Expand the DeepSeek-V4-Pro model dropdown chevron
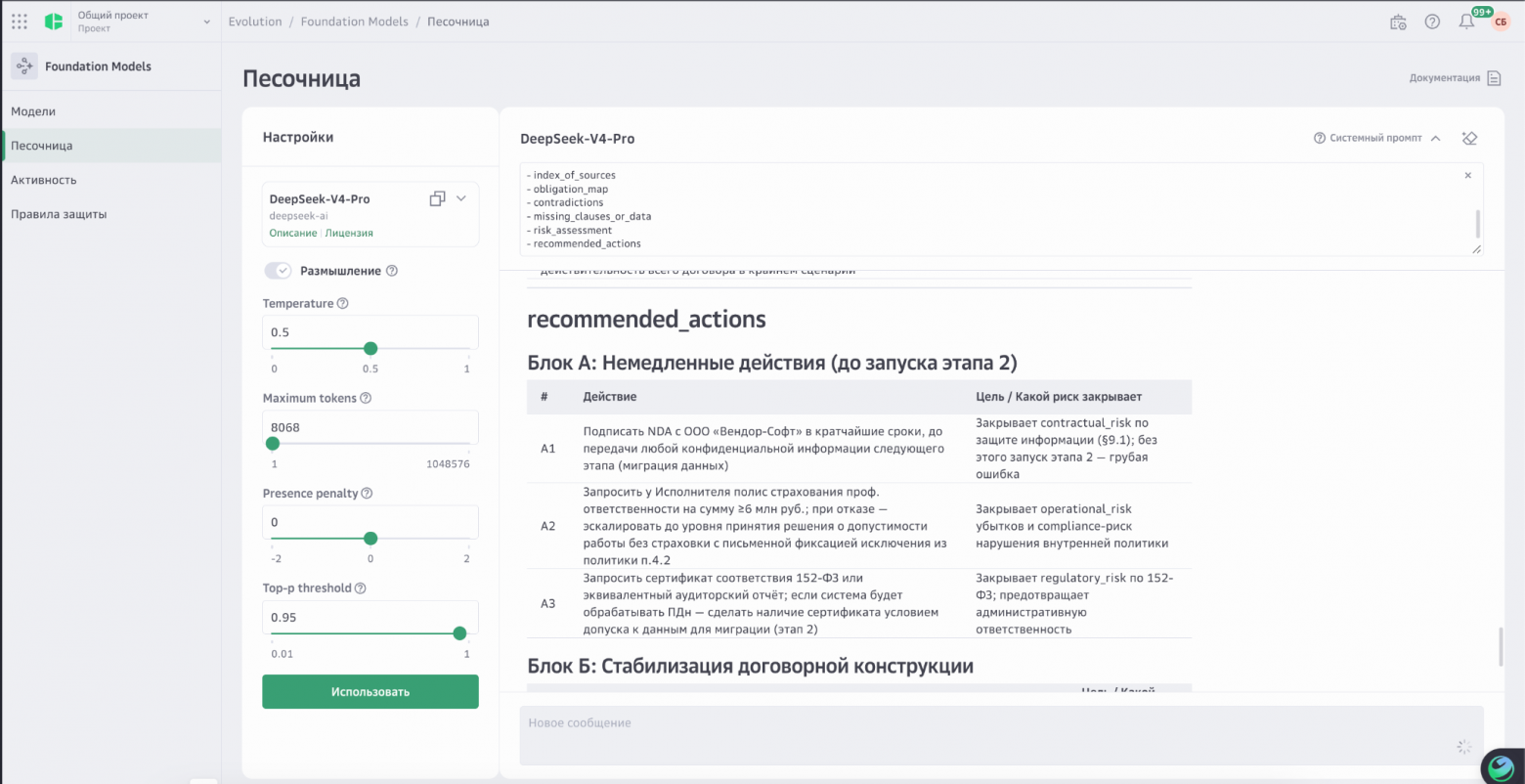Viewport: 1525px width, 784px height. pos(461,198)
